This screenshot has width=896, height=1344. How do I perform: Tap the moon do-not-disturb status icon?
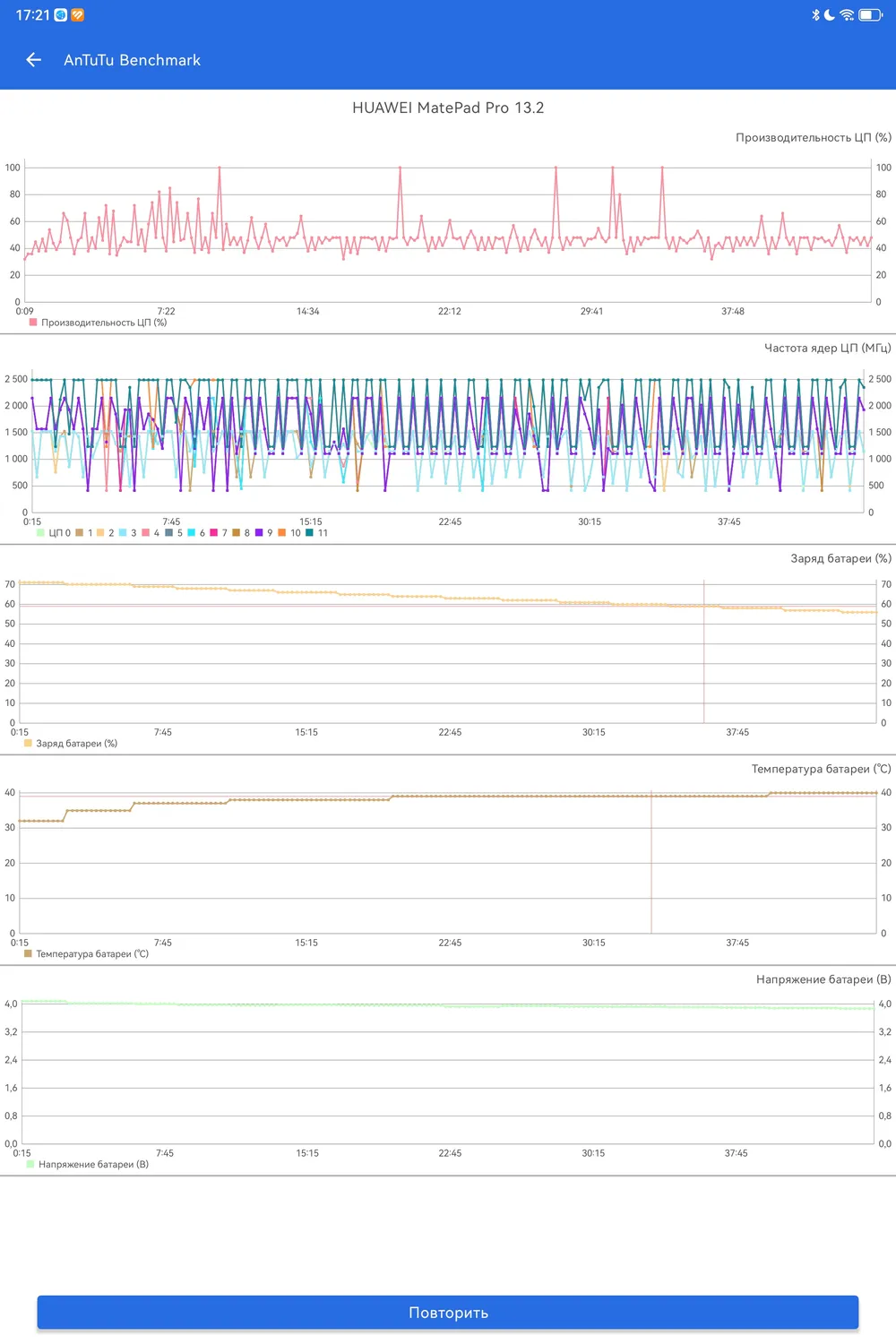click(x=830, y=15)
